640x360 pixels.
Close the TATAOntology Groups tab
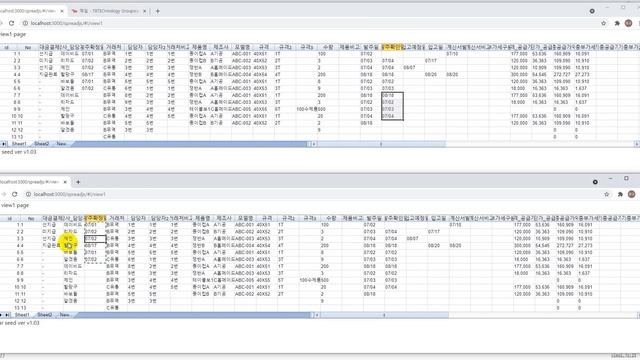click(x=144, y=11)
